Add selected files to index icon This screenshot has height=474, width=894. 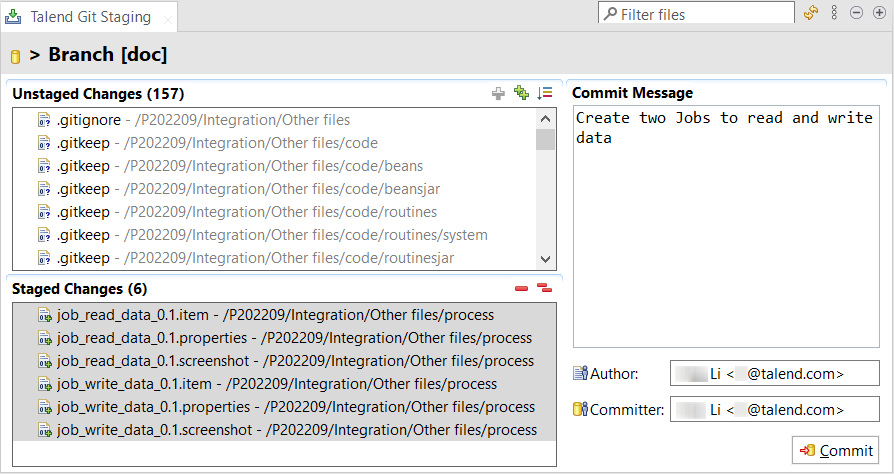point(498,93)
